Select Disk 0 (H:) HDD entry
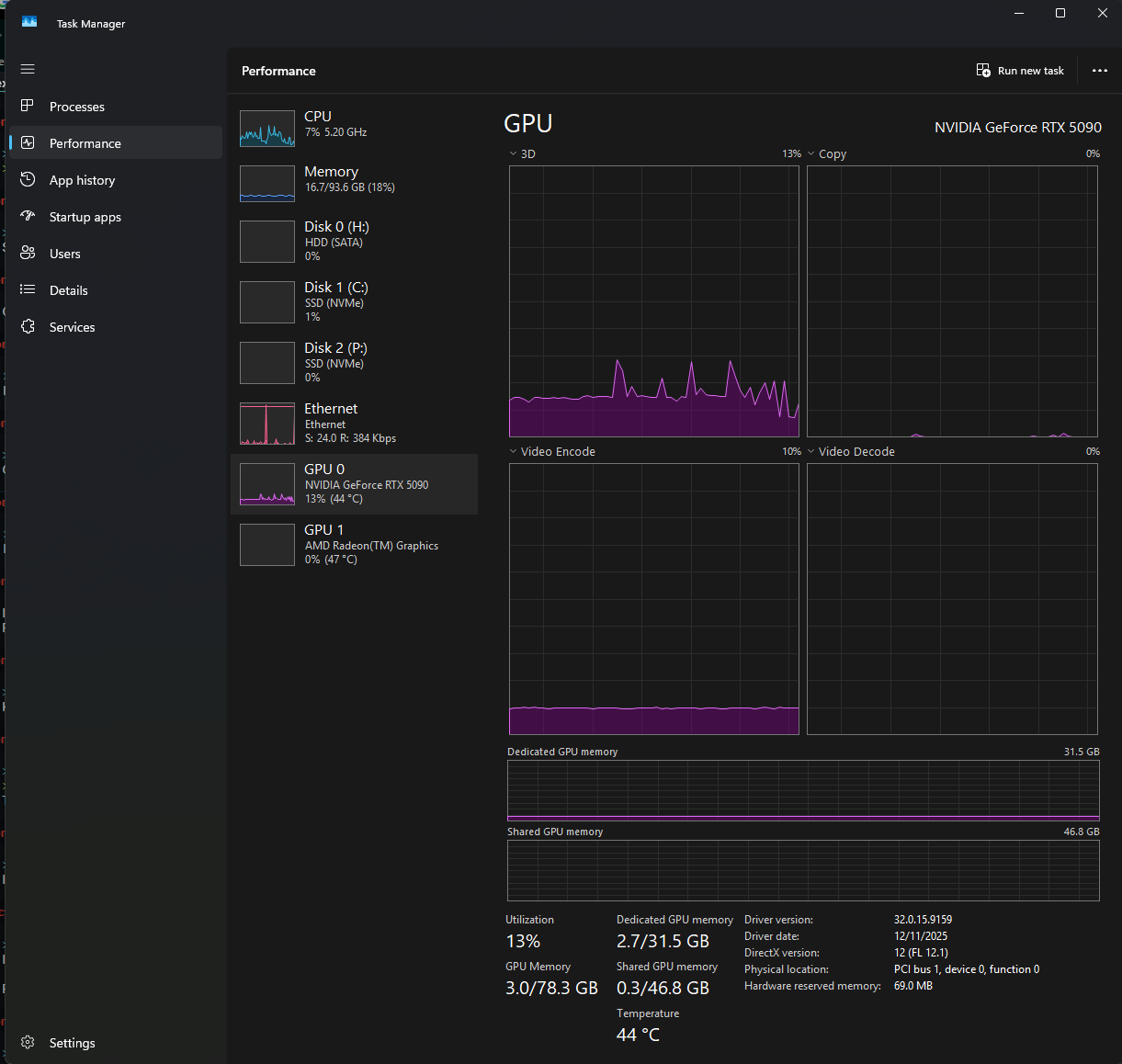 click(354, 243)
